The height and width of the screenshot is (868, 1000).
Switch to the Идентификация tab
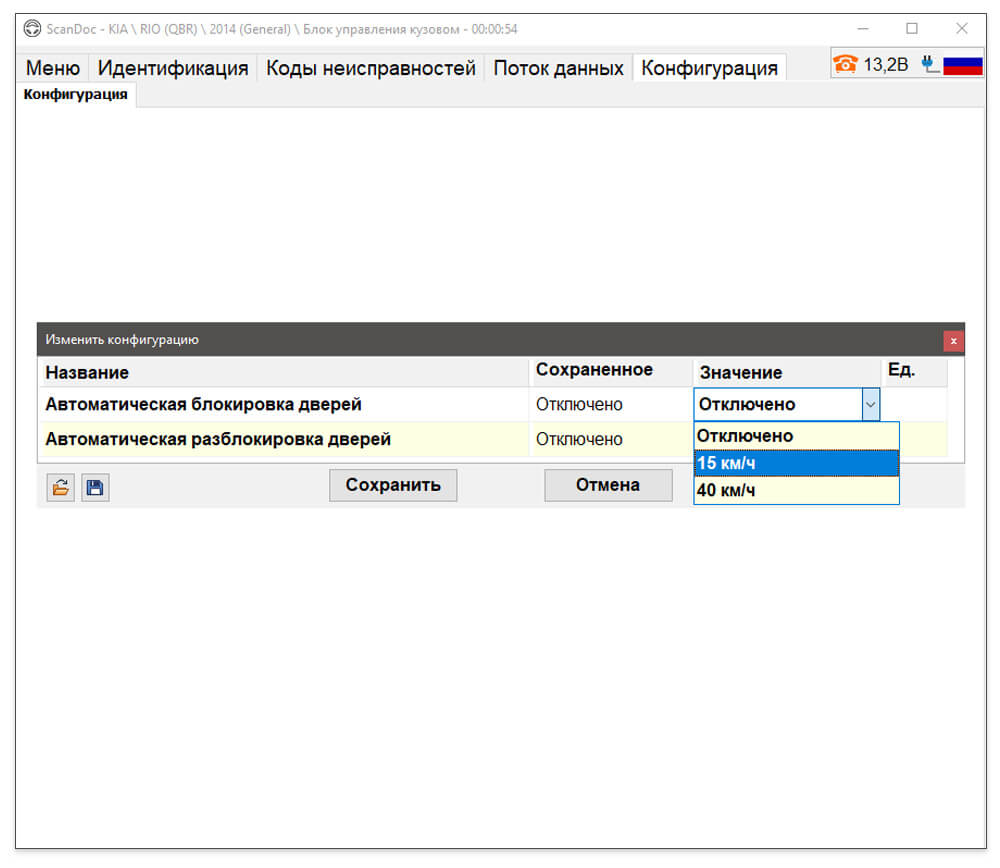pos(173,68)
